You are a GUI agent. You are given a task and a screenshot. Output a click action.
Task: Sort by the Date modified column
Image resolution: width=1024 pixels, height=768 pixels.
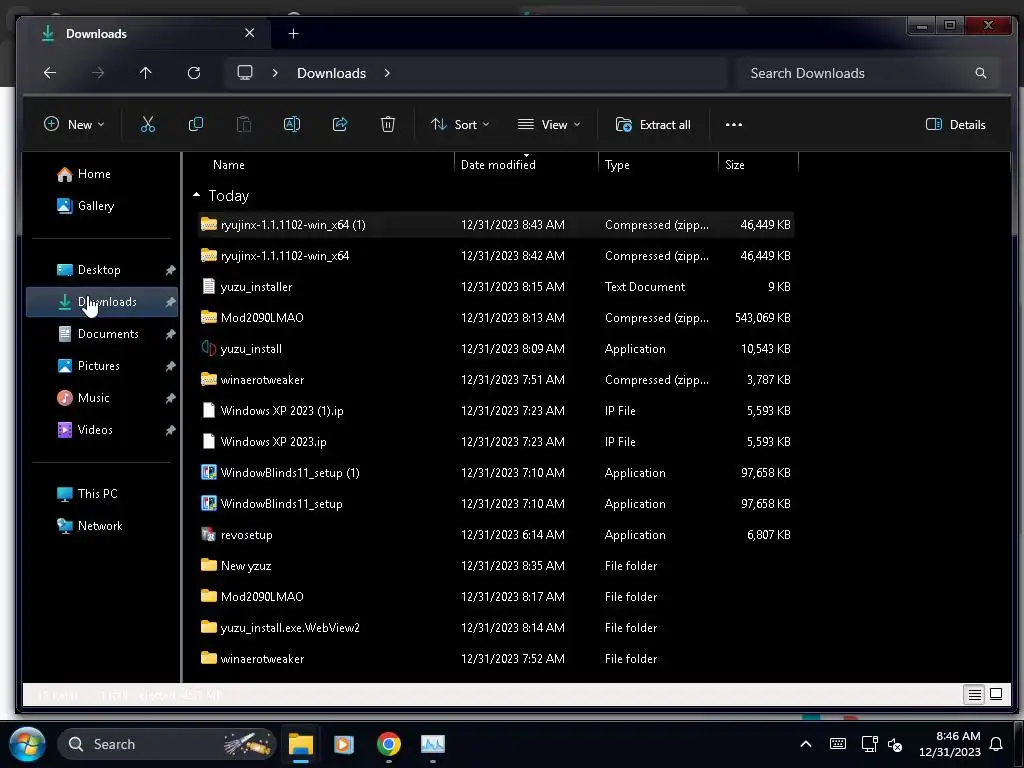point(498,165)
